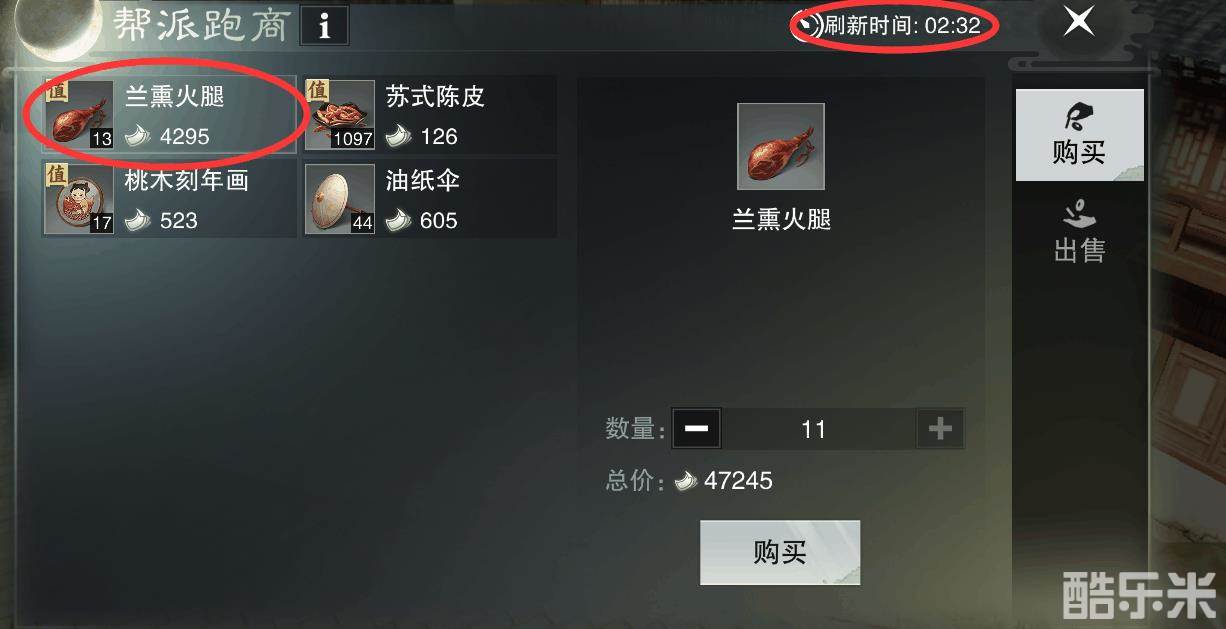
Task: Select the 苏式陈皮 item icon
Action: [x=340, y=115]
